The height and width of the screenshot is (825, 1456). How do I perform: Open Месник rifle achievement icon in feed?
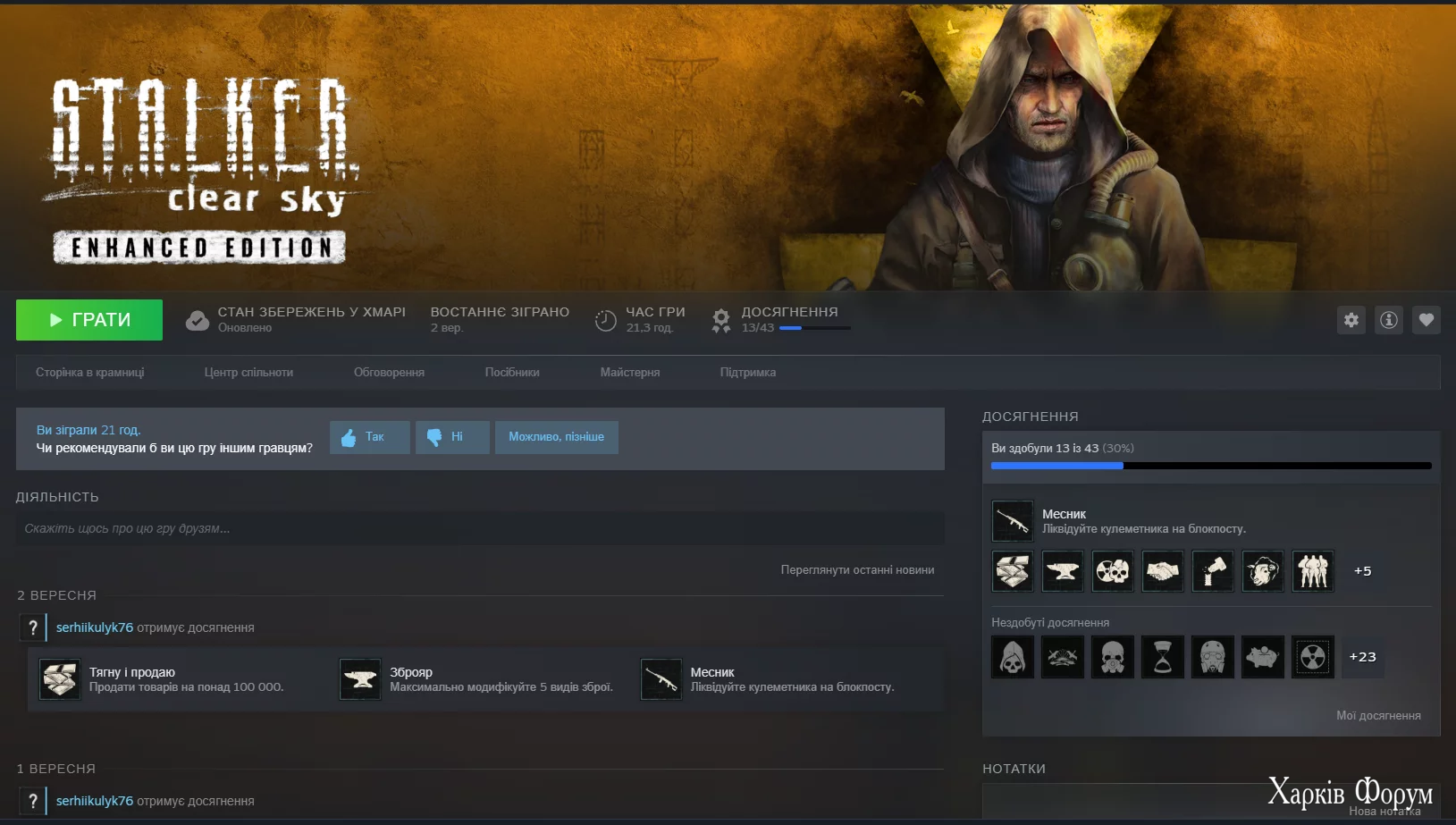[x=661, y=679]
